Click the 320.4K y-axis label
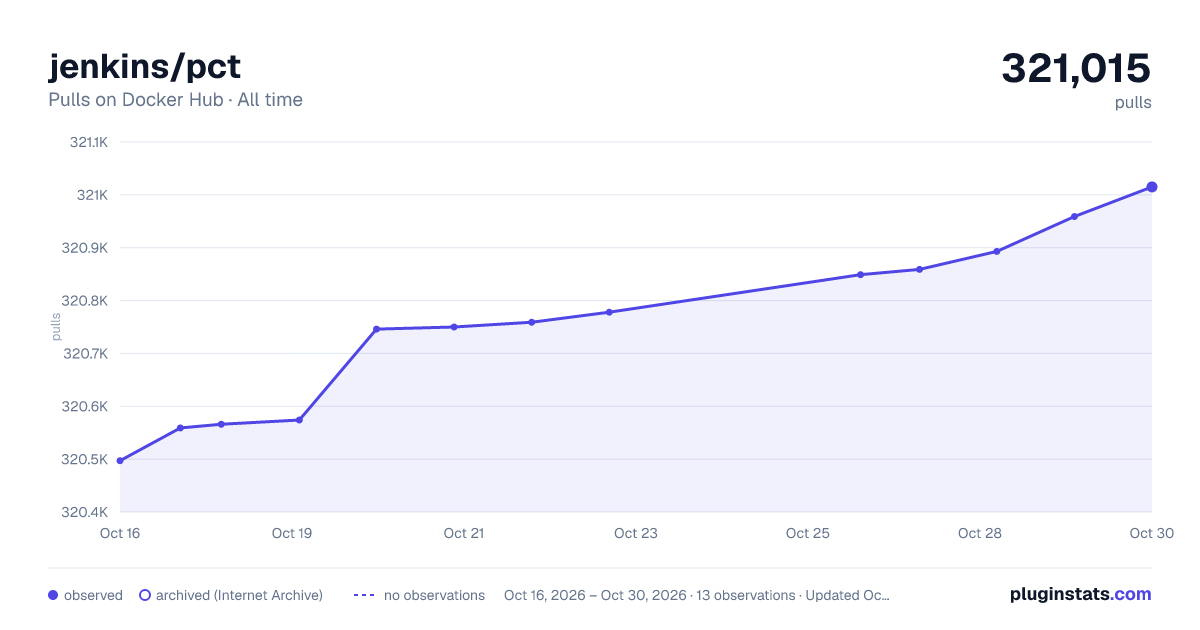The image size is (1200, 630). click(x=85, y=513)
